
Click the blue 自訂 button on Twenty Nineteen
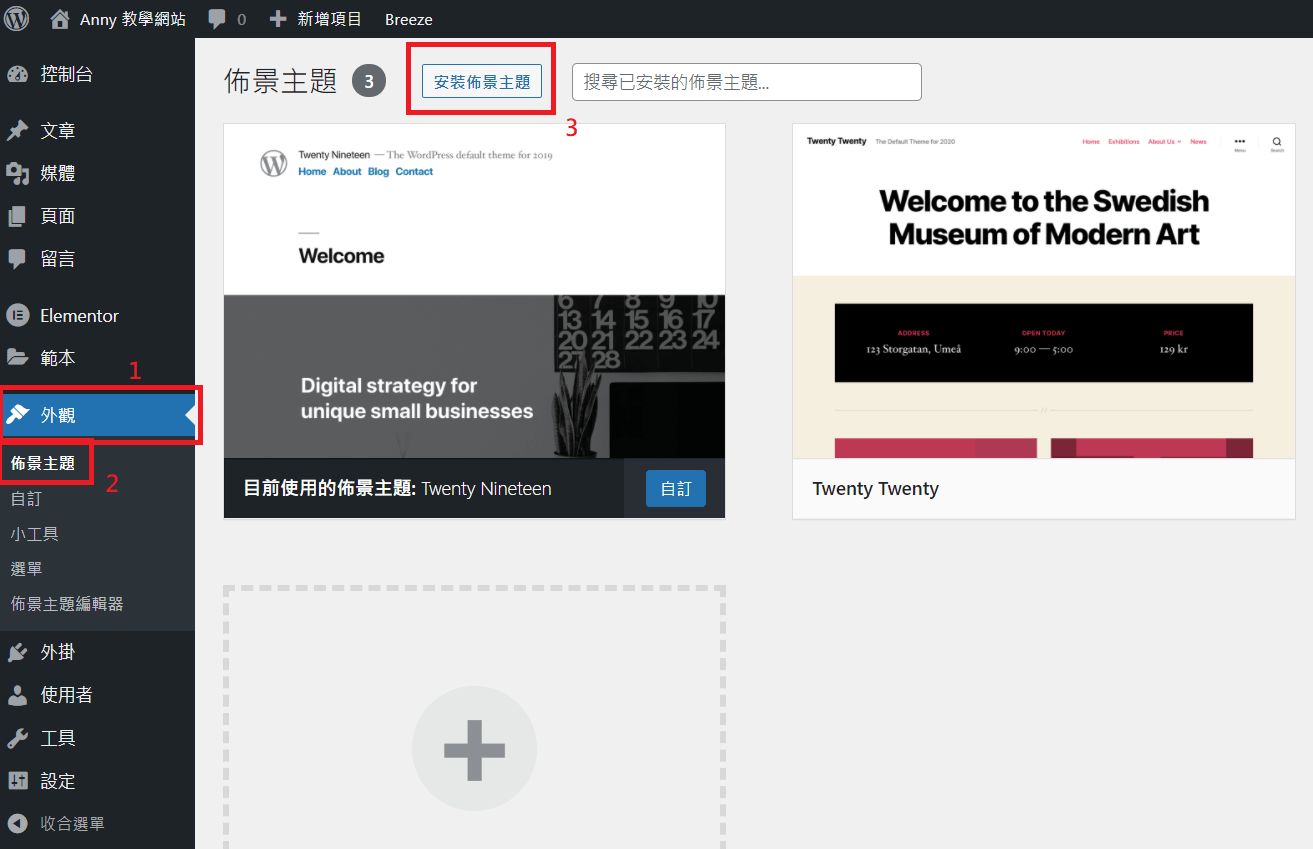pyautogui.click(x=676, y=489)
